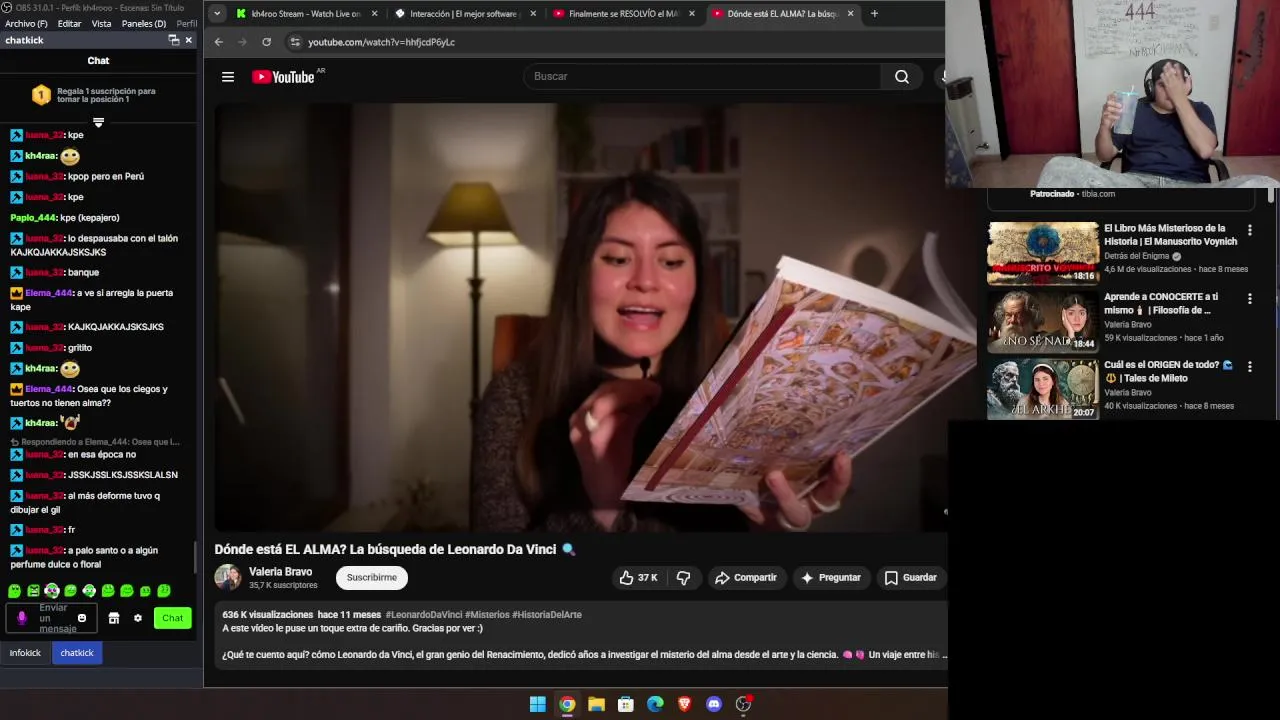The width and height of the screenshot is (1280, 720).
Task: Select the headphones green Kick emote
Action: [x=52, y=591]
